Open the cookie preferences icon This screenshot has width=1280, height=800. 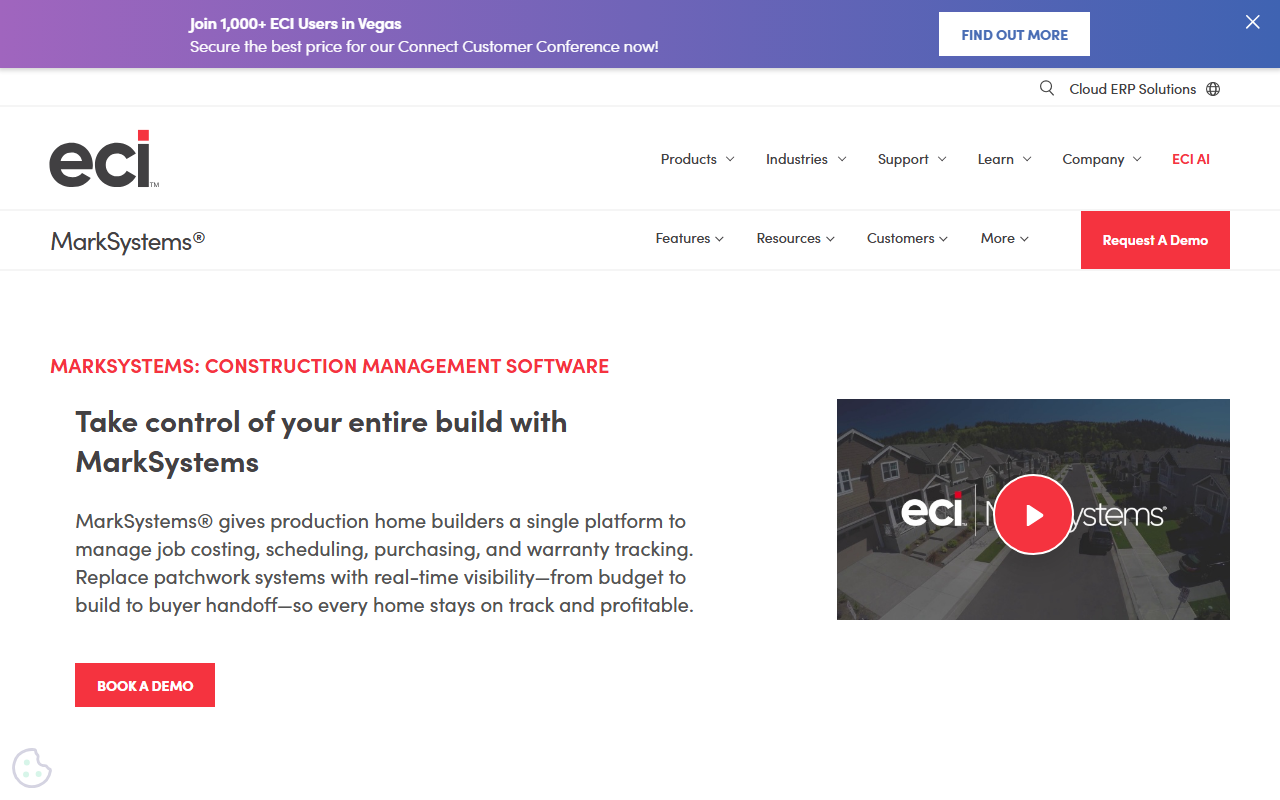pyautogui.click(x=32, y=768)
